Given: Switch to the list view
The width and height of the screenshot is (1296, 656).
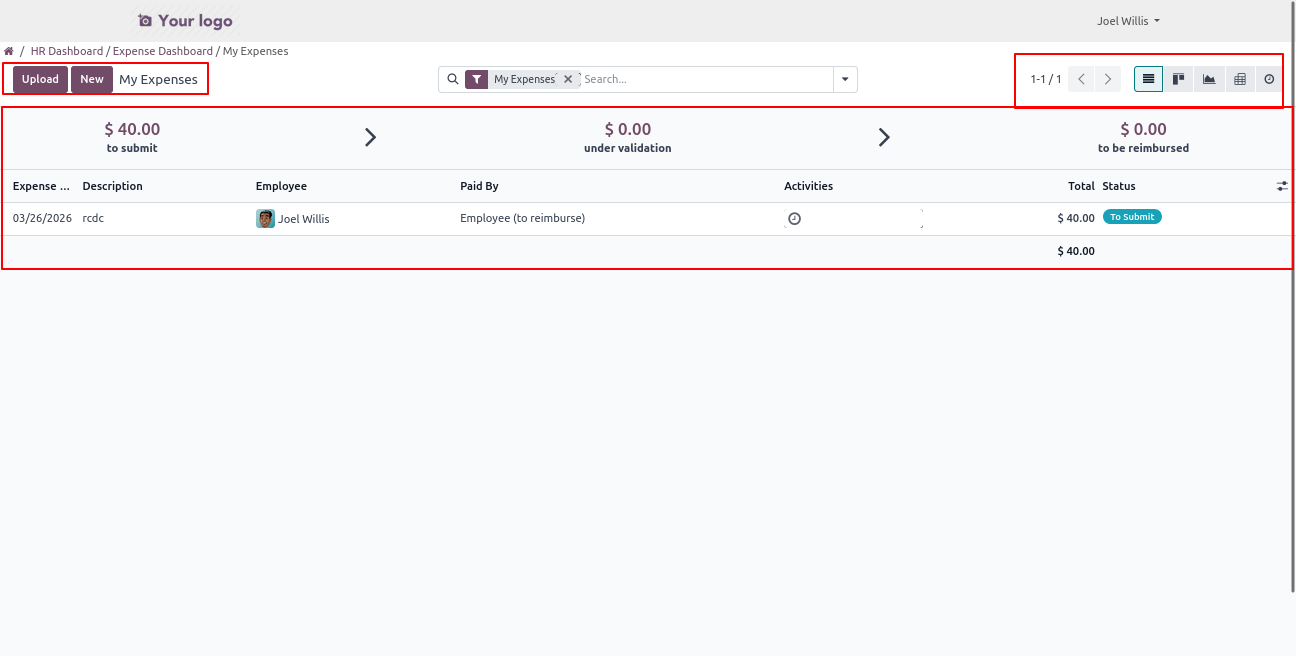Looking at the screenshot, I should pos(1148,79).
